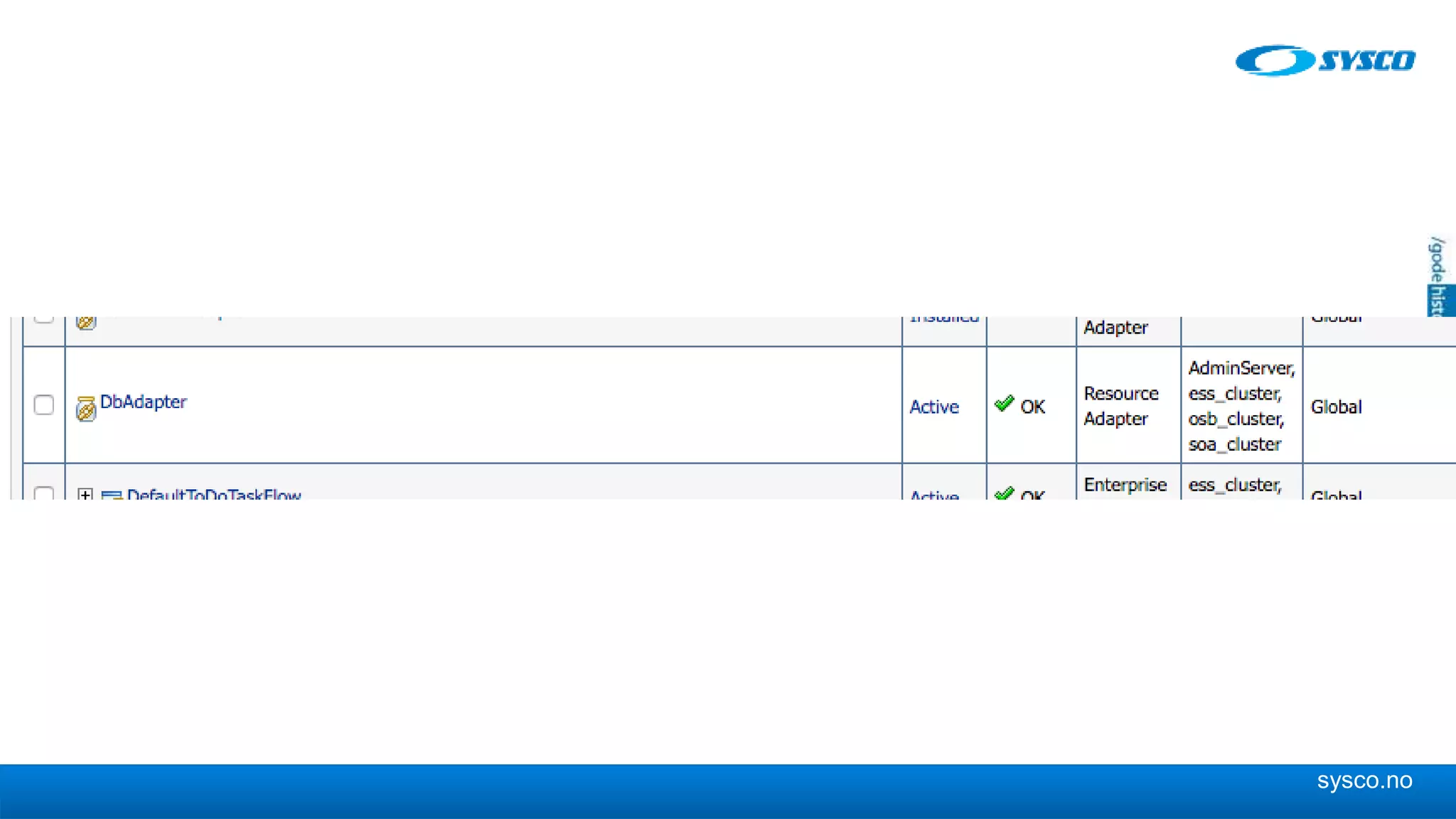Open the vertical gode hist side tab
Screen dimensions: 1456x819
1438,277
